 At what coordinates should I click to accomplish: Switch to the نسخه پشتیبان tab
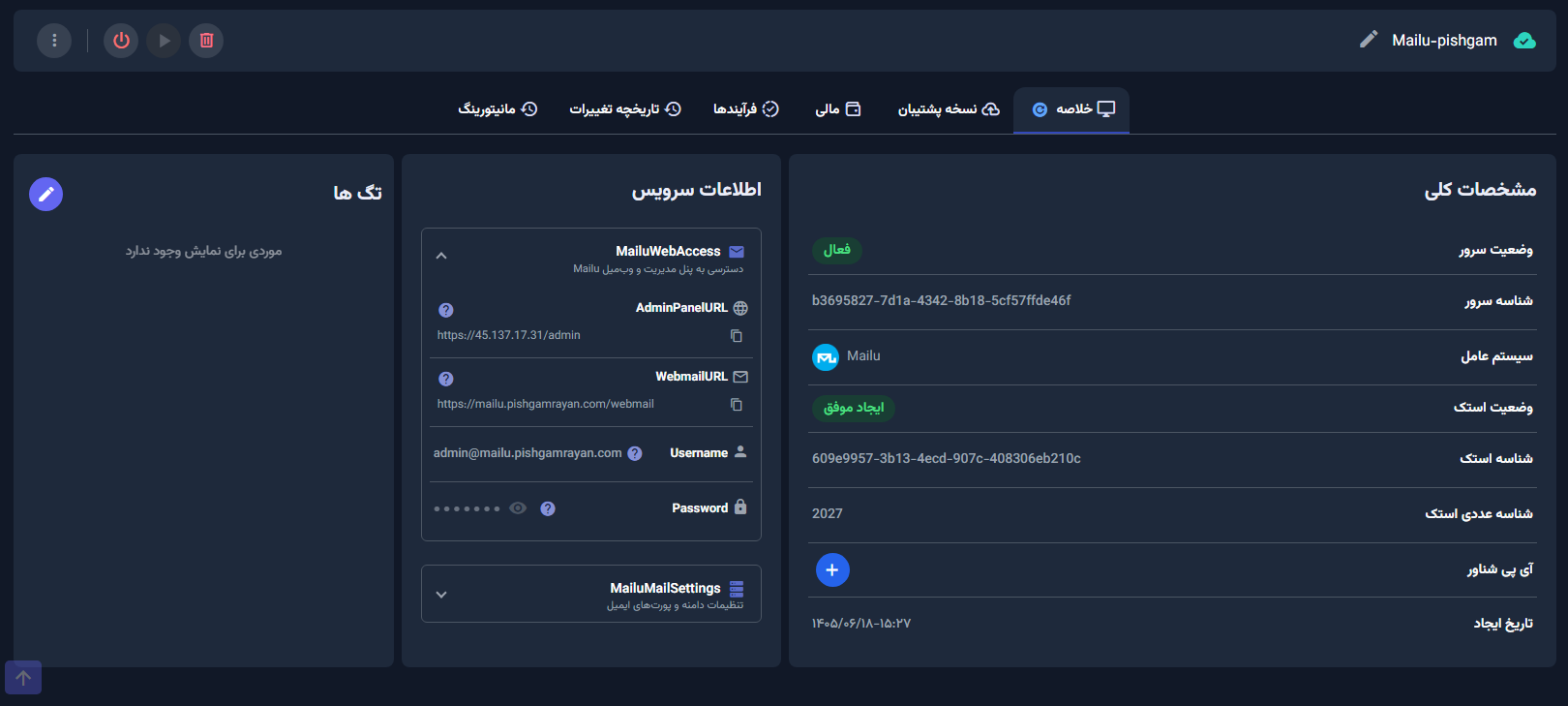pos(949,109)
